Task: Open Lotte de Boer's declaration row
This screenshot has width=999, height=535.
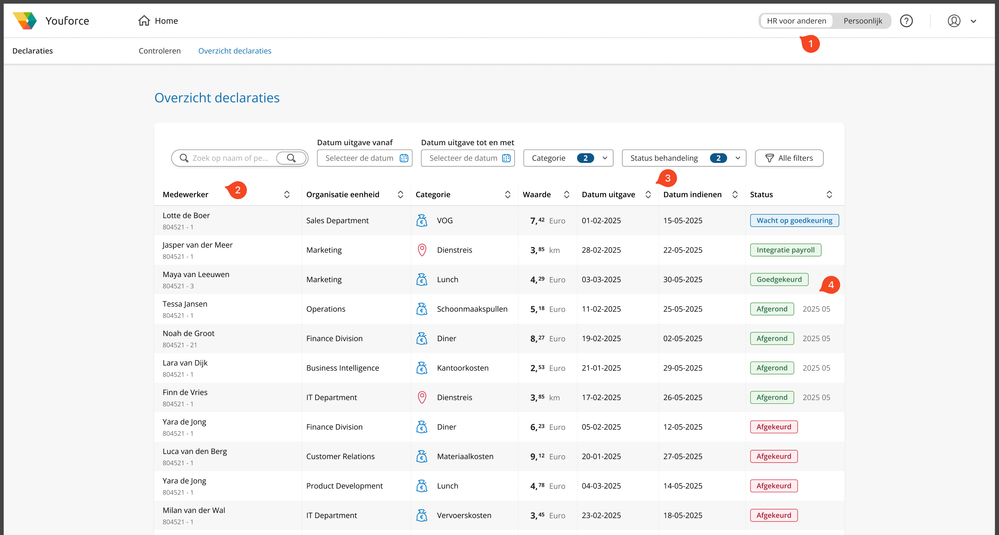Action: coord(186,216)
